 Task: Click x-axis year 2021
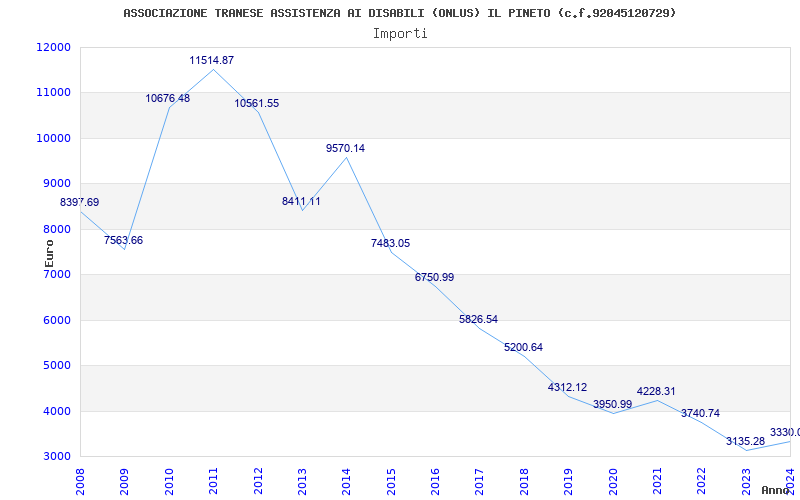point(657,481)
